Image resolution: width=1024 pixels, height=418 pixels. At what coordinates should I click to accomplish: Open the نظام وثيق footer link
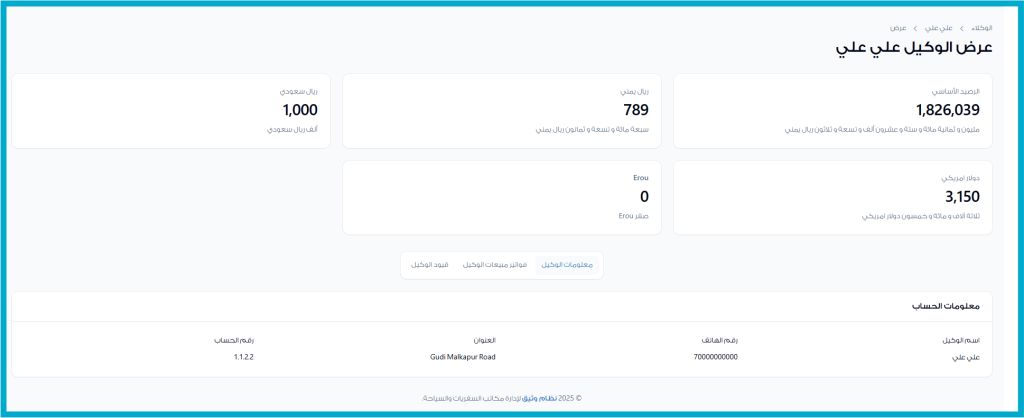[x=543, y=398]
